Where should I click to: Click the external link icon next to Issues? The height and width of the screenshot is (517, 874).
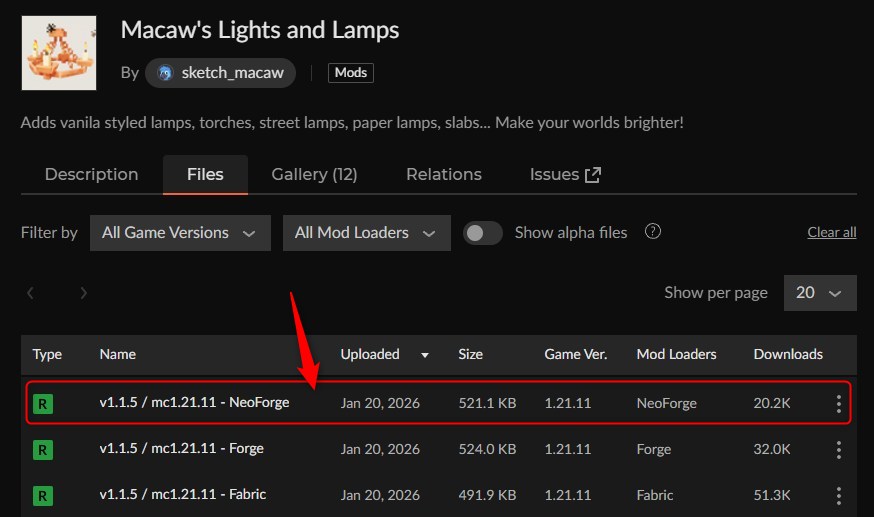(593, 175)
